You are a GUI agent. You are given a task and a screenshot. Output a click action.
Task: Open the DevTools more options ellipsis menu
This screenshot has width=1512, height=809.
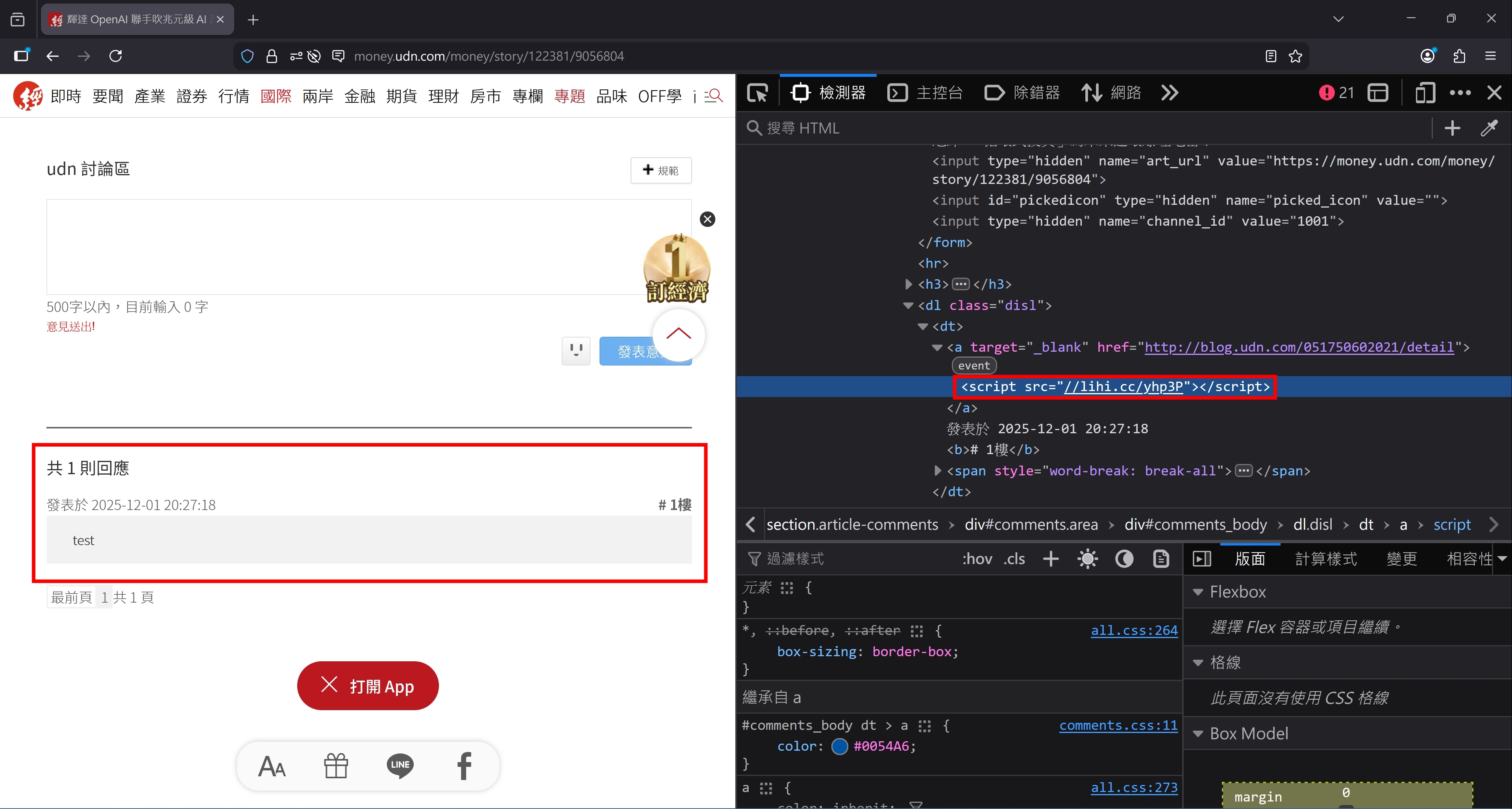click(1460, 93)
